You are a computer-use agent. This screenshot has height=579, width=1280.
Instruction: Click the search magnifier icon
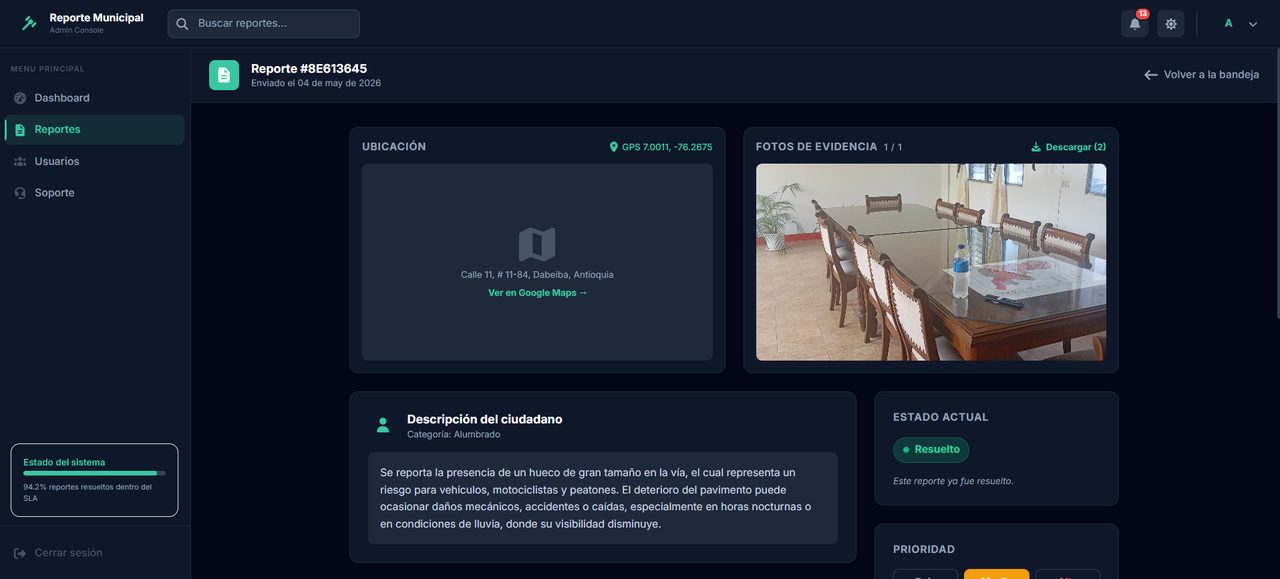point(182,23)
